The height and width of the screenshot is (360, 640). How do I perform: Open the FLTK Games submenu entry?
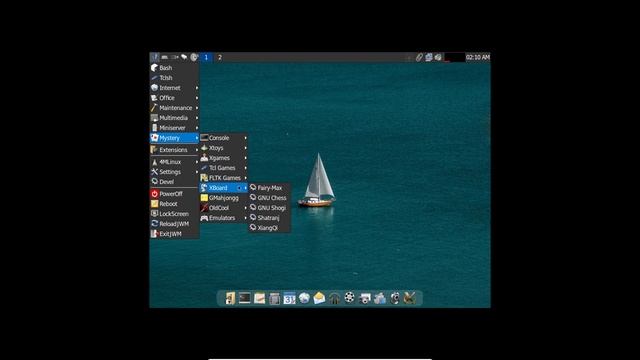tap(224, 178)
